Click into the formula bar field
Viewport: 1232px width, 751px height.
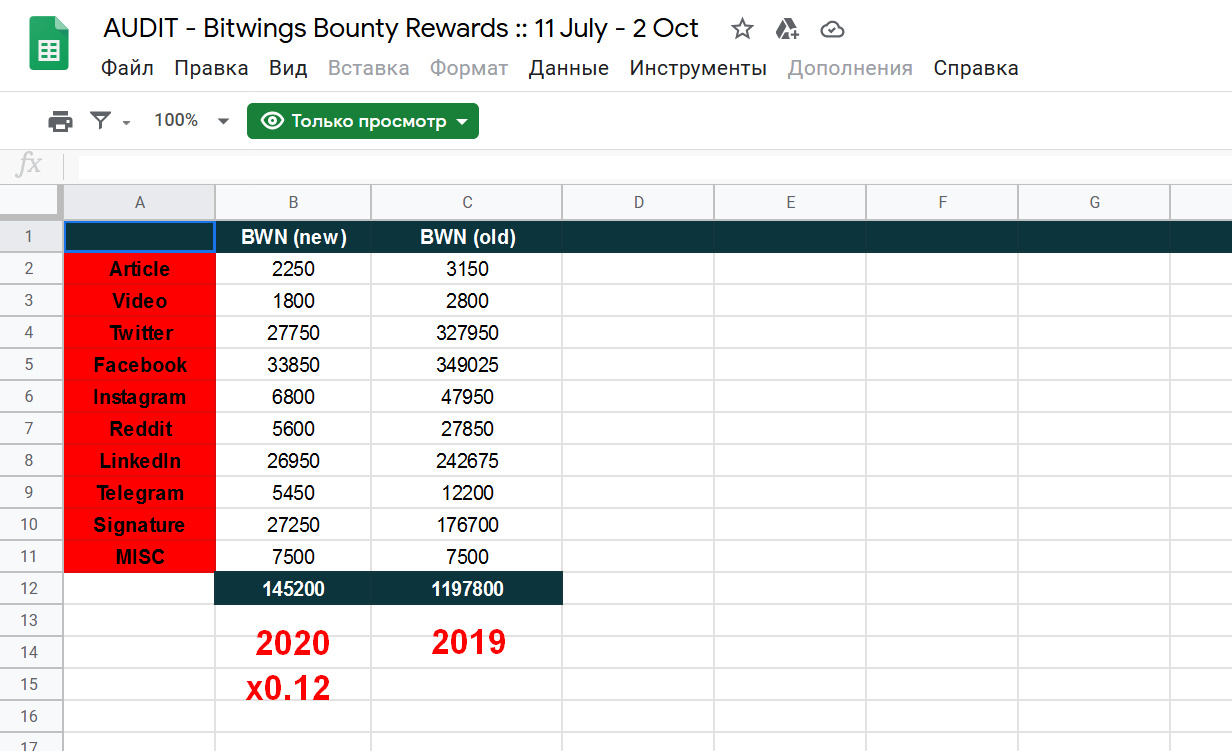click(654, 166)
